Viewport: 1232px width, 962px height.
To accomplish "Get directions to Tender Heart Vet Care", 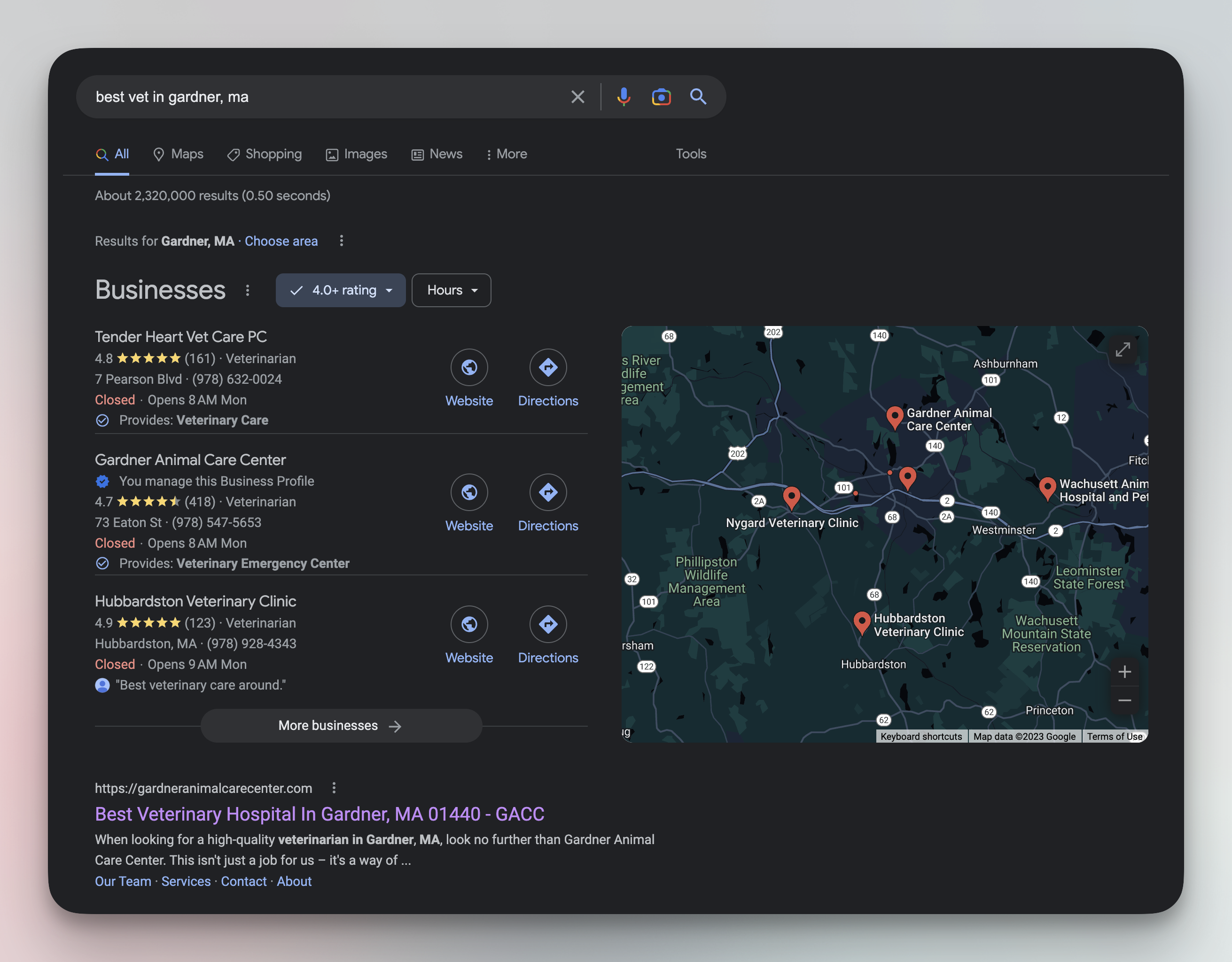I will click(x=548, y=368).
